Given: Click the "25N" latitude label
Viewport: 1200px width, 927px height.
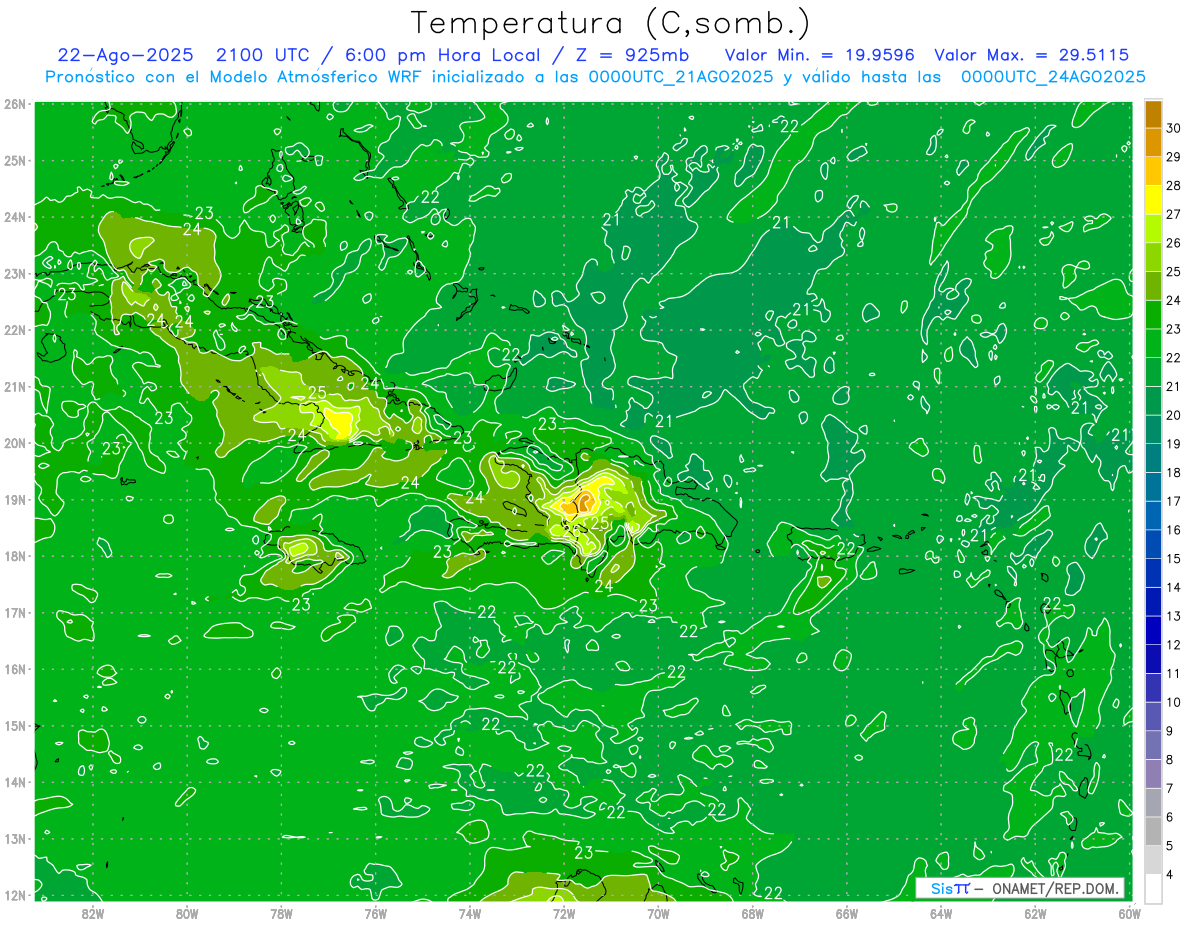Looking at the screenshot, I should click(x=15, y=160).
